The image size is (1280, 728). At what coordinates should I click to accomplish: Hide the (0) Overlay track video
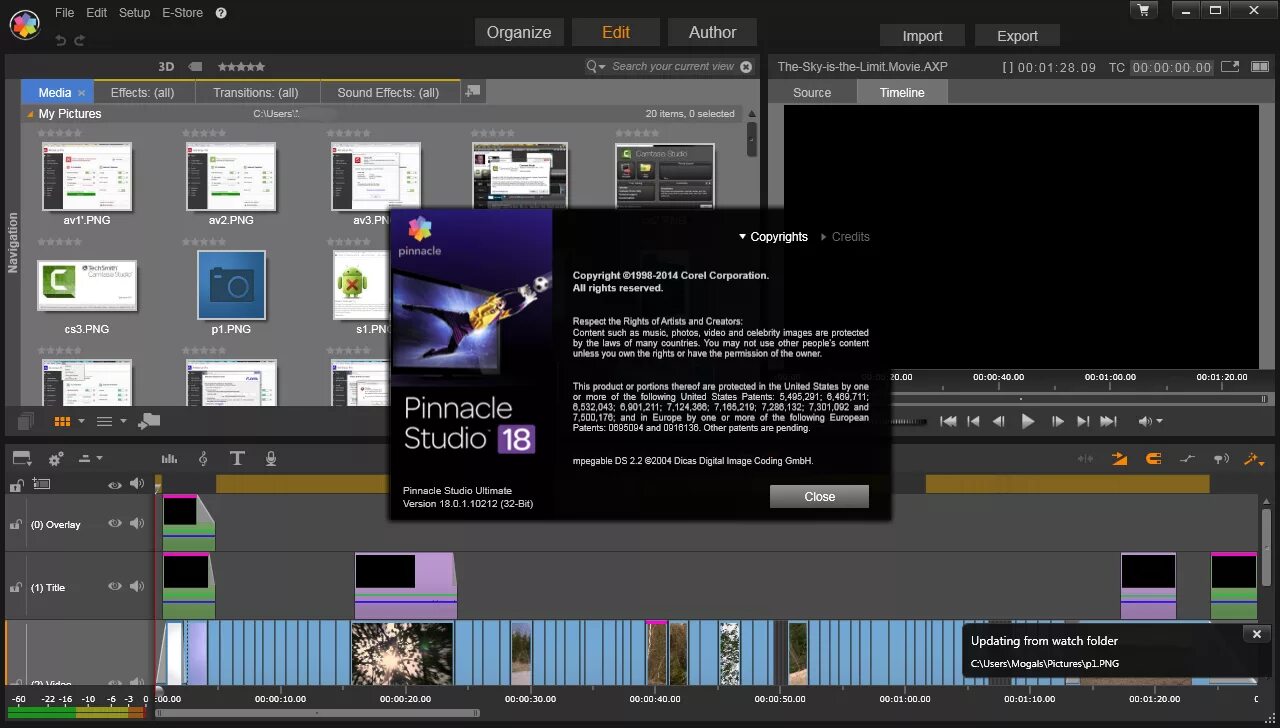(x=115, y=523)
